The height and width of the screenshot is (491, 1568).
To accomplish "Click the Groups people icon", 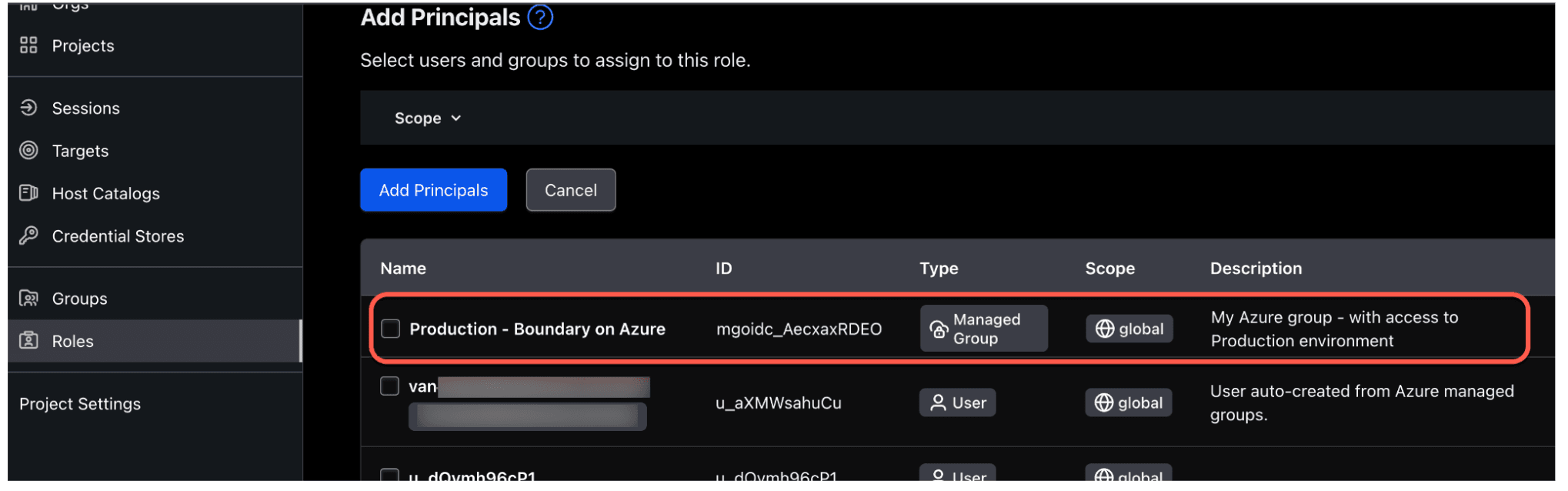I will pos(28,298).
